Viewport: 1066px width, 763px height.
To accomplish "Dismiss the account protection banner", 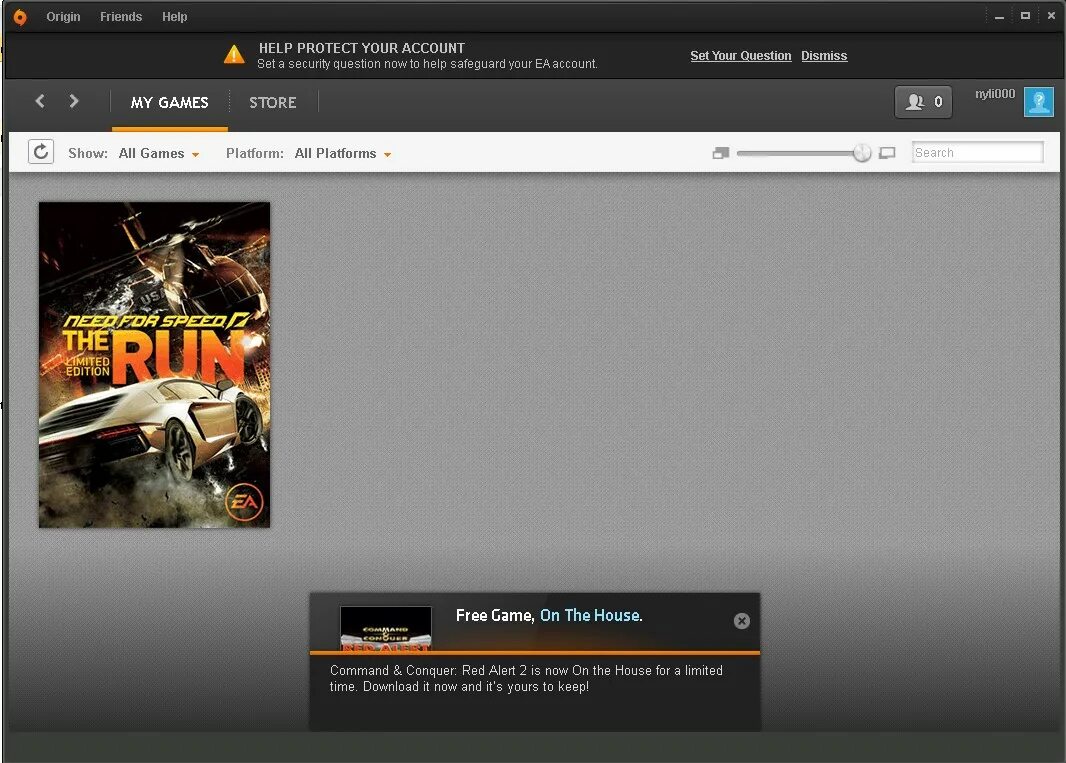I will point(824,56).
